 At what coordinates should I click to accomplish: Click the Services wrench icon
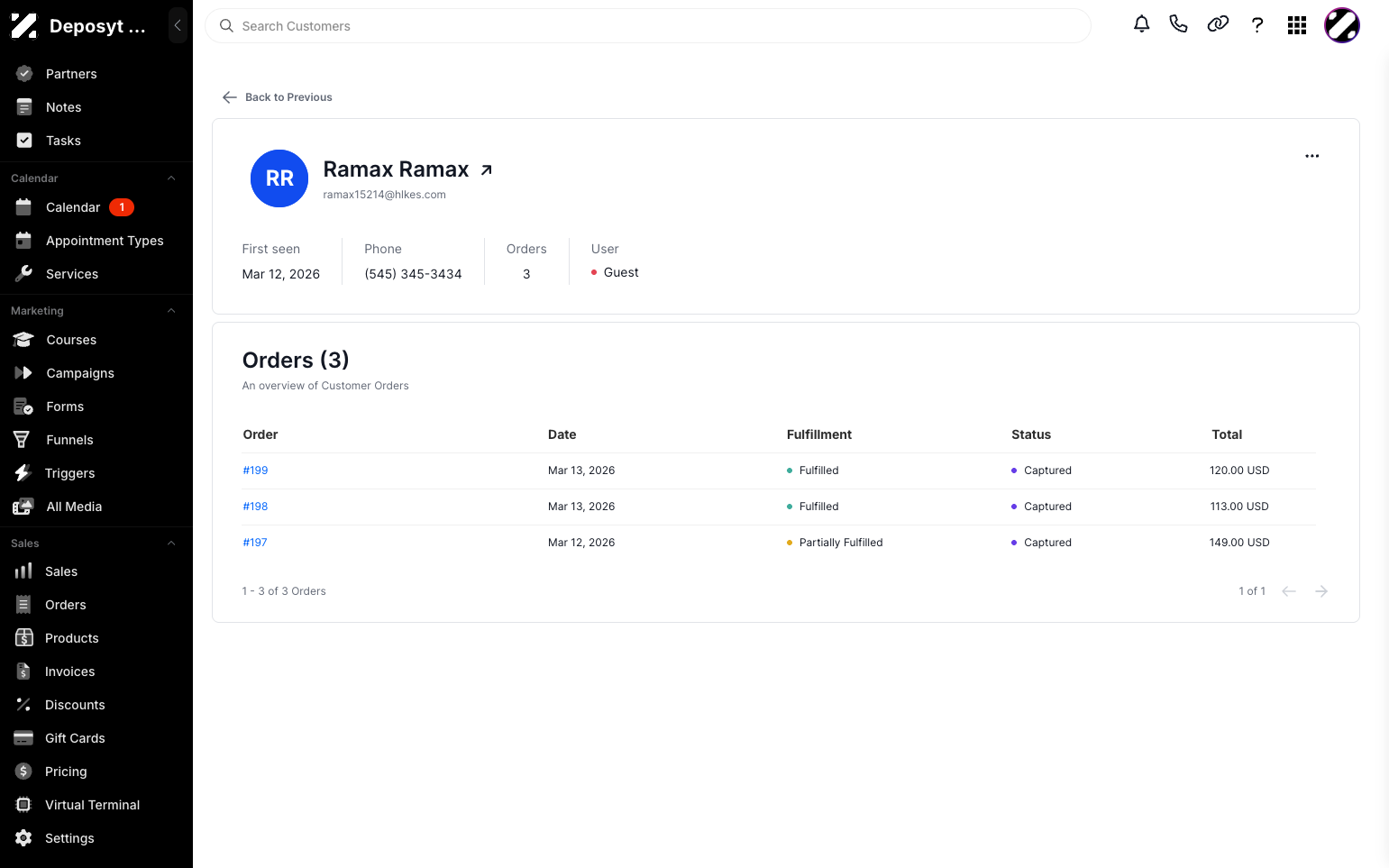24,274
